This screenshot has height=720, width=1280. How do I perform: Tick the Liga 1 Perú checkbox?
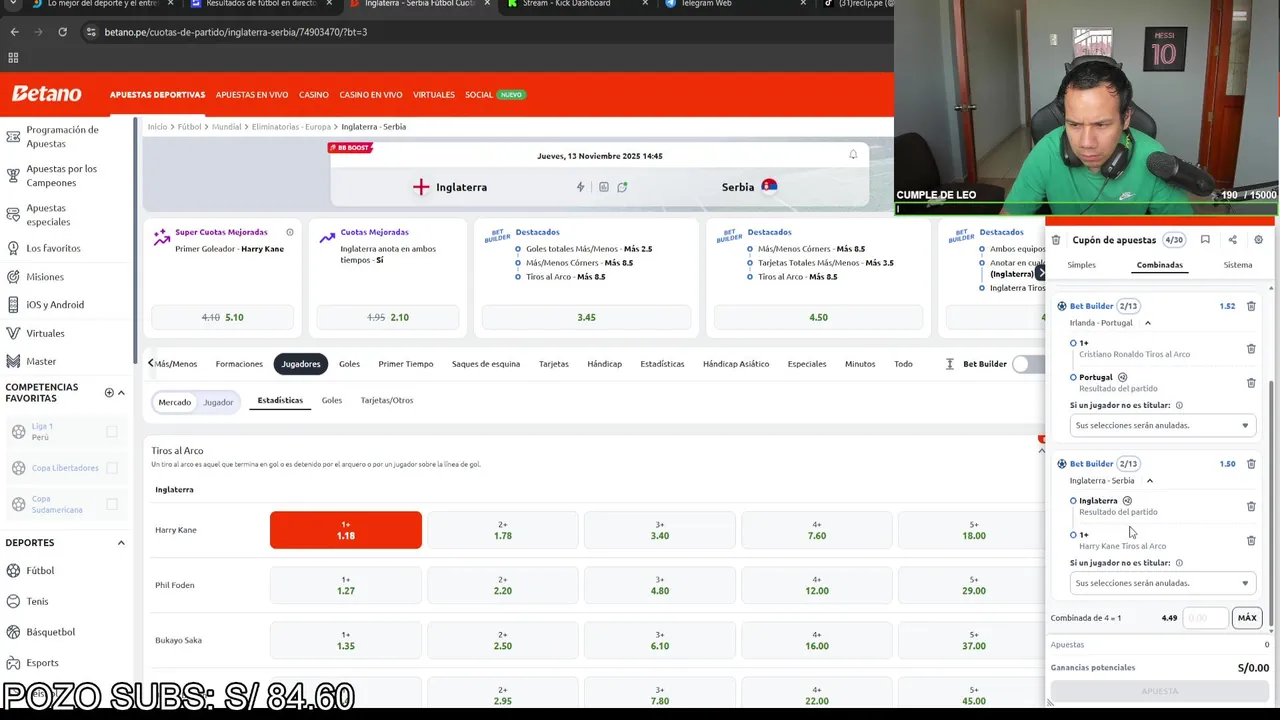pos(112,432)
